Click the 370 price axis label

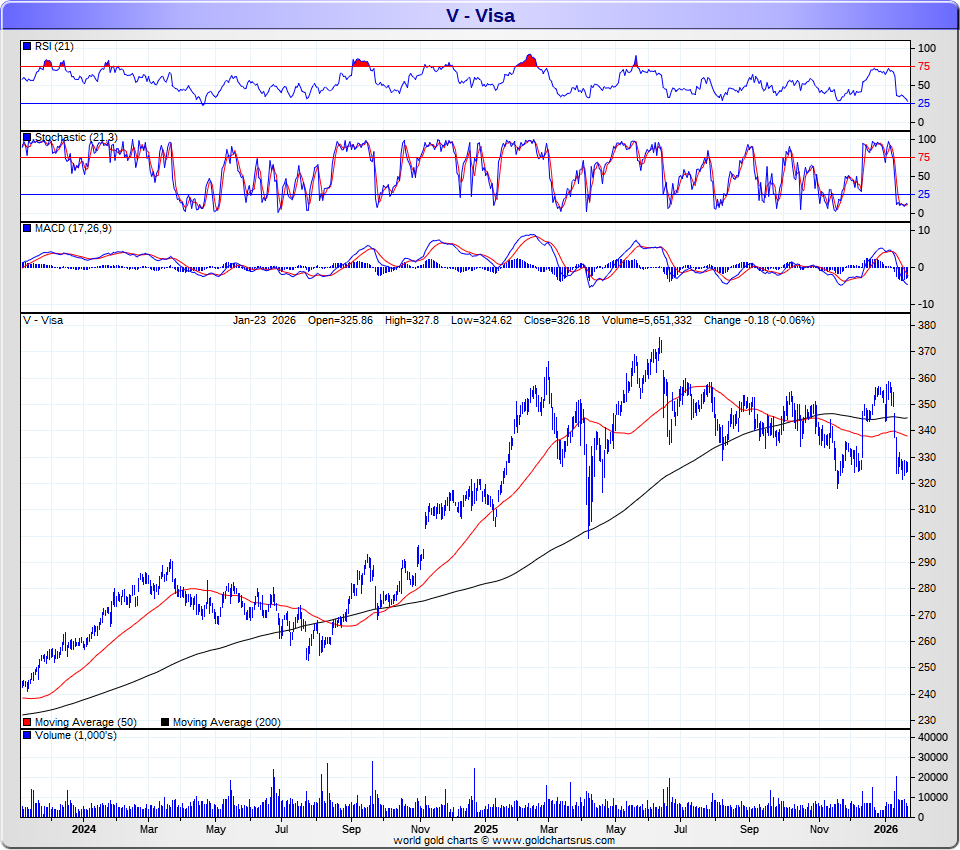tap(927, 352)
